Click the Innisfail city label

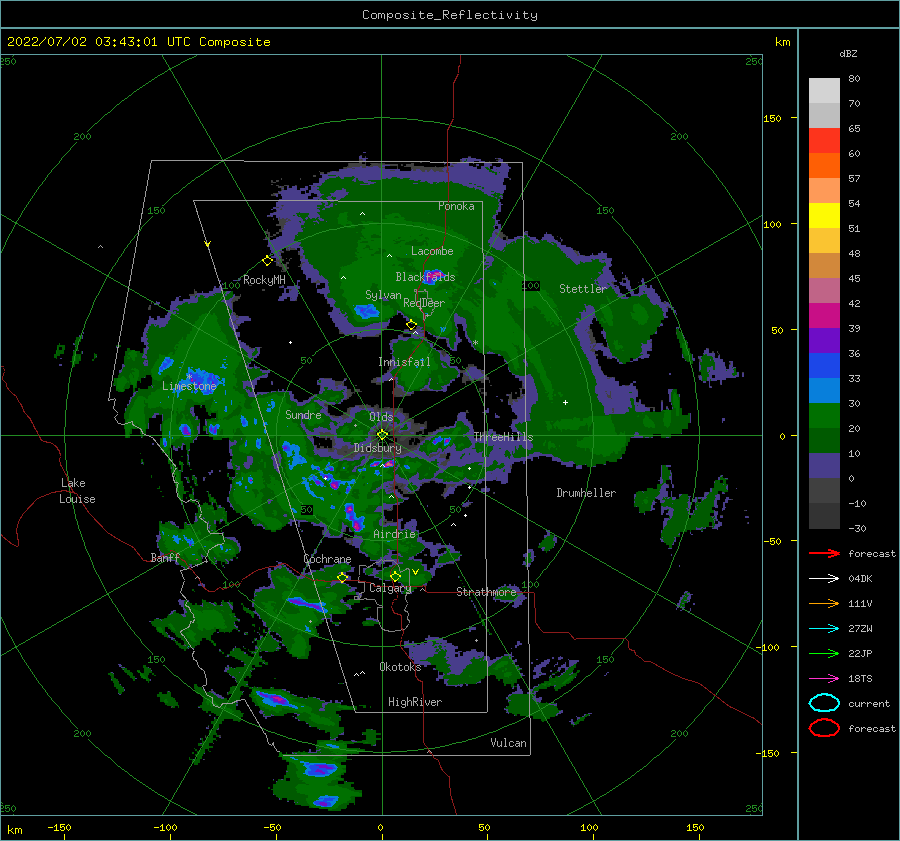coord(404,362)
